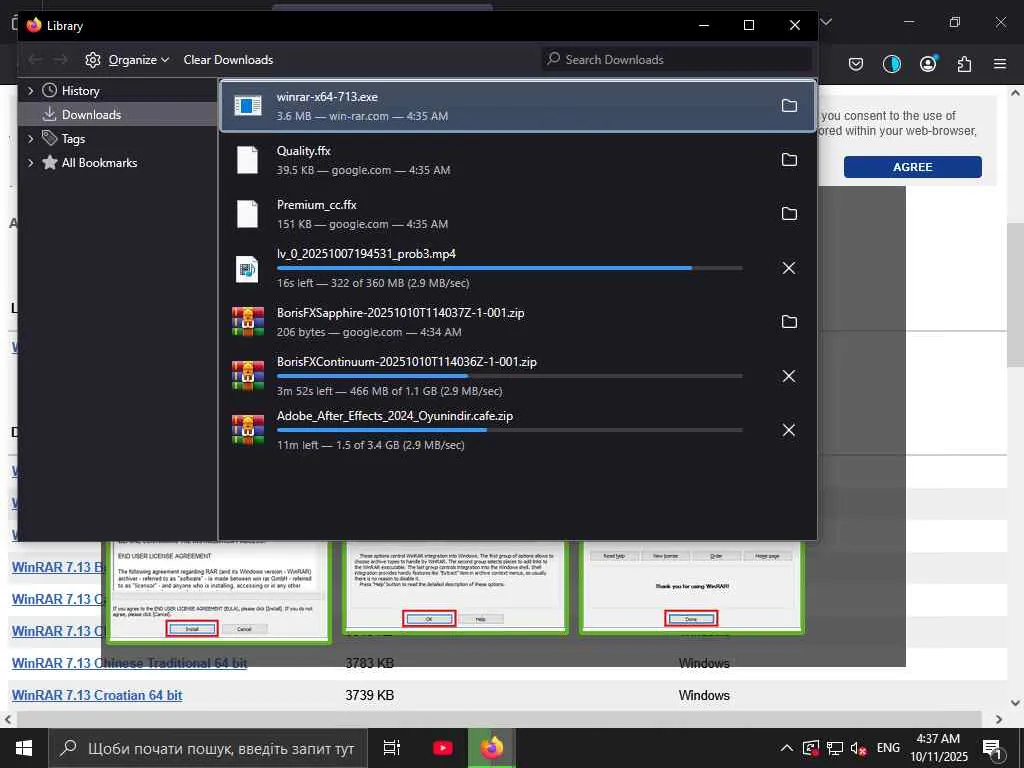The height and width of the screenshot is (768, 1024).
Task: Open Firefox extensions puzzle icon
Action: coord(964,64)
